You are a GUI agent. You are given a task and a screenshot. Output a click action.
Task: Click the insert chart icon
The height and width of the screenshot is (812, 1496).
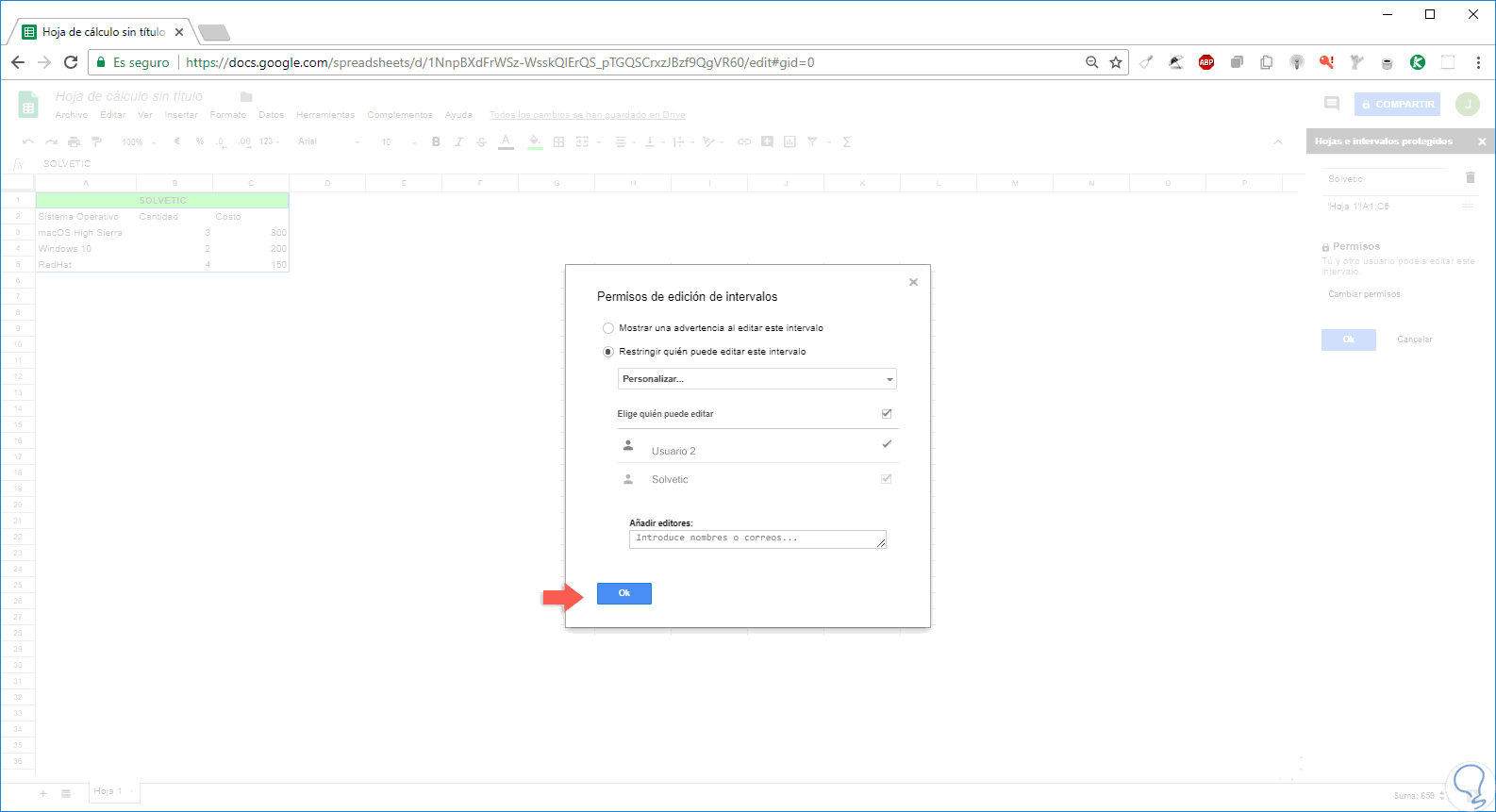pos(790,142)
